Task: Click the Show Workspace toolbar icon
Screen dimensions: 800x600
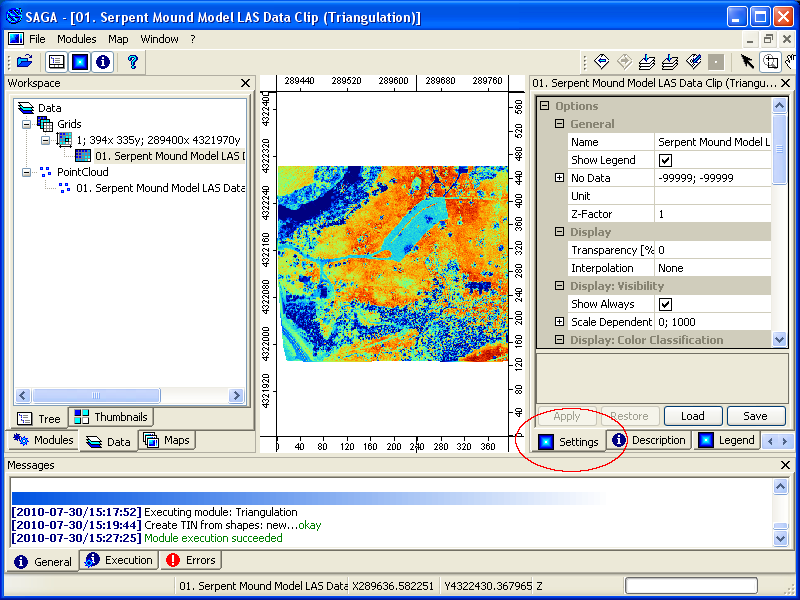Action: 56,61
